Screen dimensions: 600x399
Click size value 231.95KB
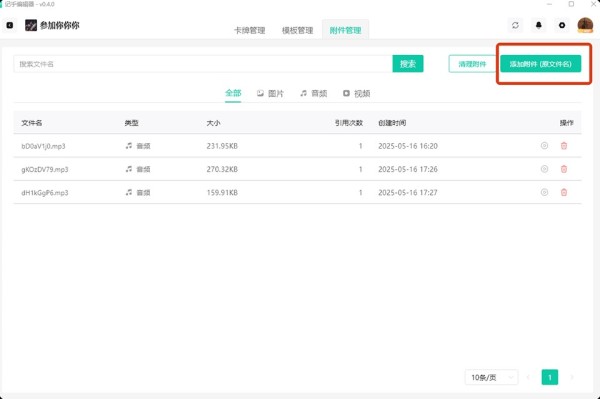222,146
